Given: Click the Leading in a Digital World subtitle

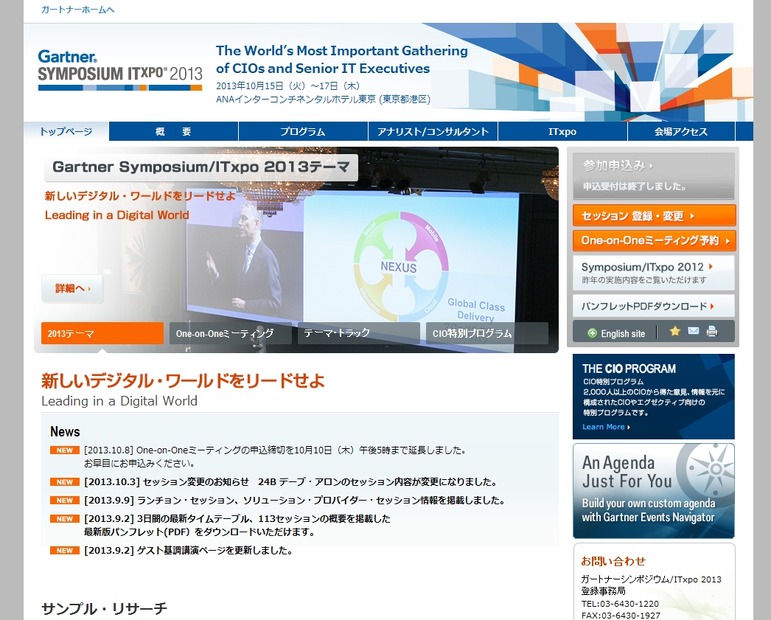Looking at the screenshot, I should pyautogui.click(x=119, y=401).
